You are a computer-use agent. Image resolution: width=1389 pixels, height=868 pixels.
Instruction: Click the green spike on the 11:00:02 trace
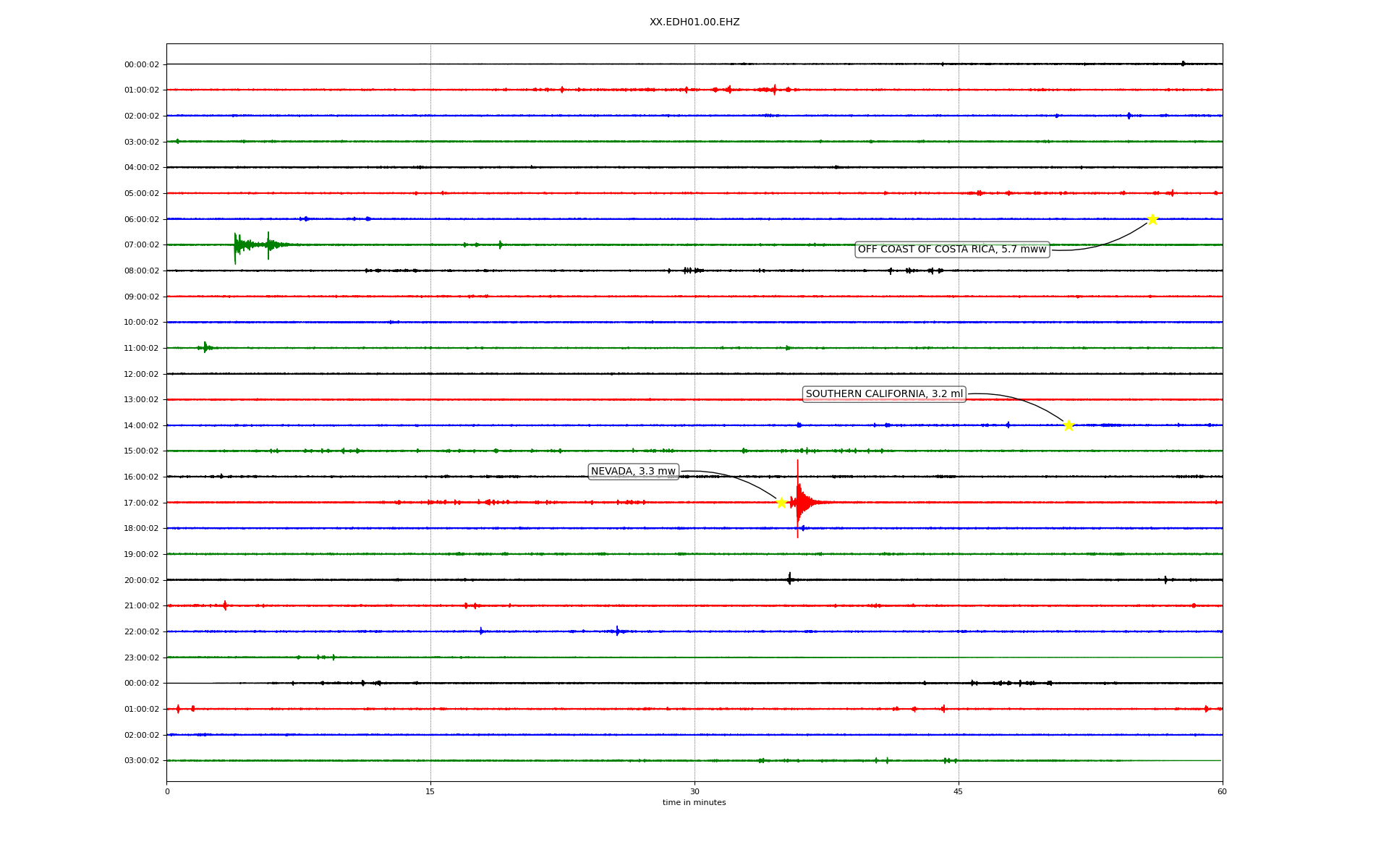pyautogui.click(x=205, y=347)
